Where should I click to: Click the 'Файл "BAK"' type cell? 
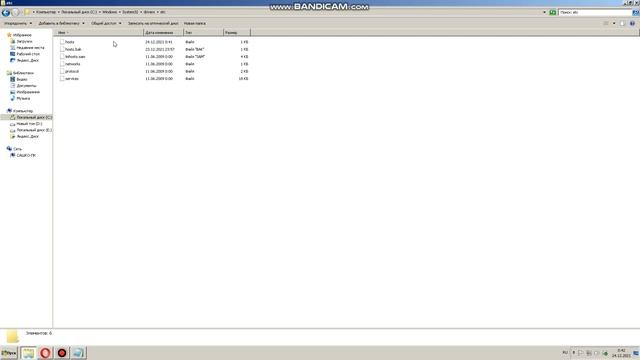point(195,49)
